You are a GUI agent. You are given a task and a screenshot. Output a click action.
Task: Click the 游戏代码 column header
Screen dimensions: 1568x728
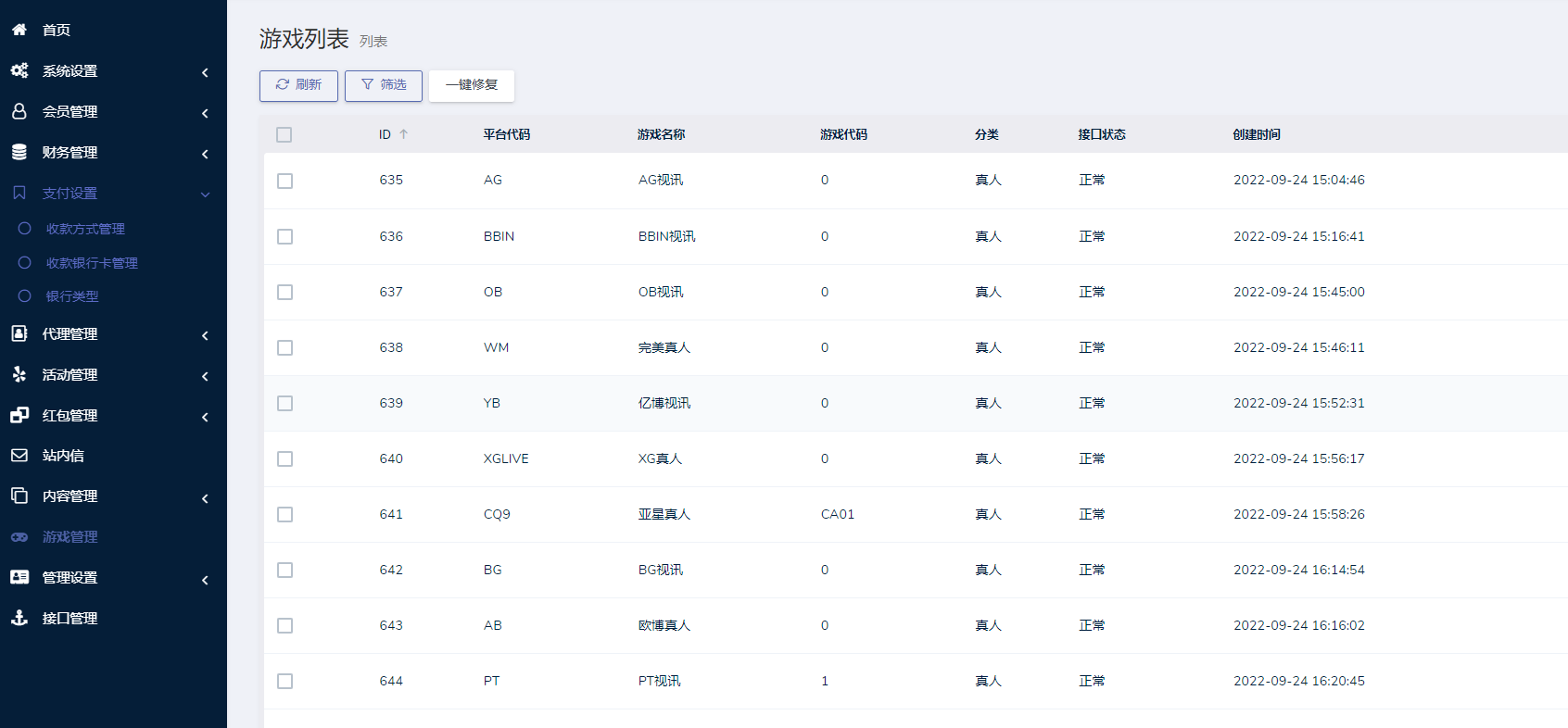[x=844, y=134]
